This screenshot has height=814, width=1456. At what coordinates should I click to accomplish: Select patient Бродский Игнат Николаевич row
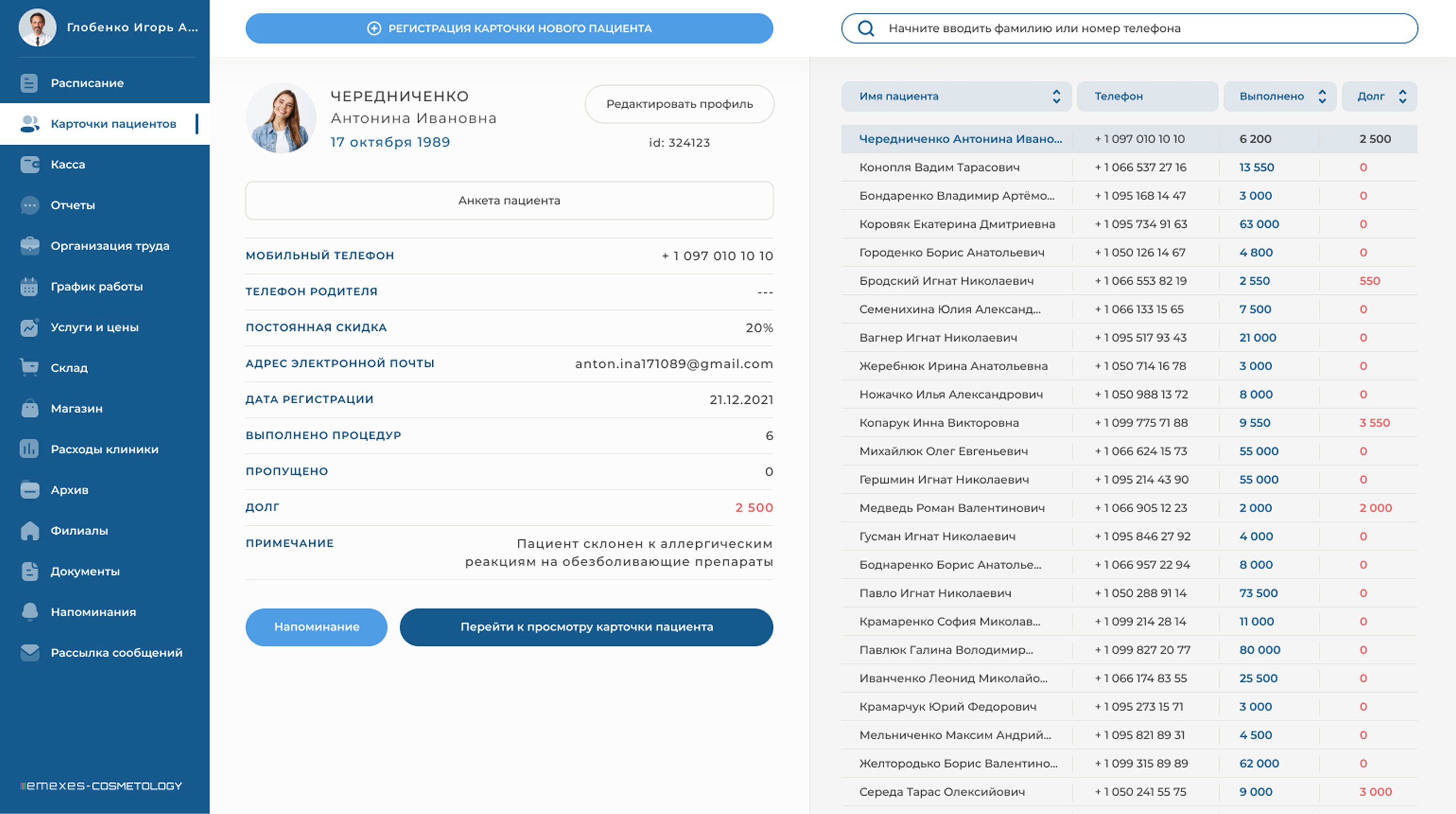coord(946,281)
